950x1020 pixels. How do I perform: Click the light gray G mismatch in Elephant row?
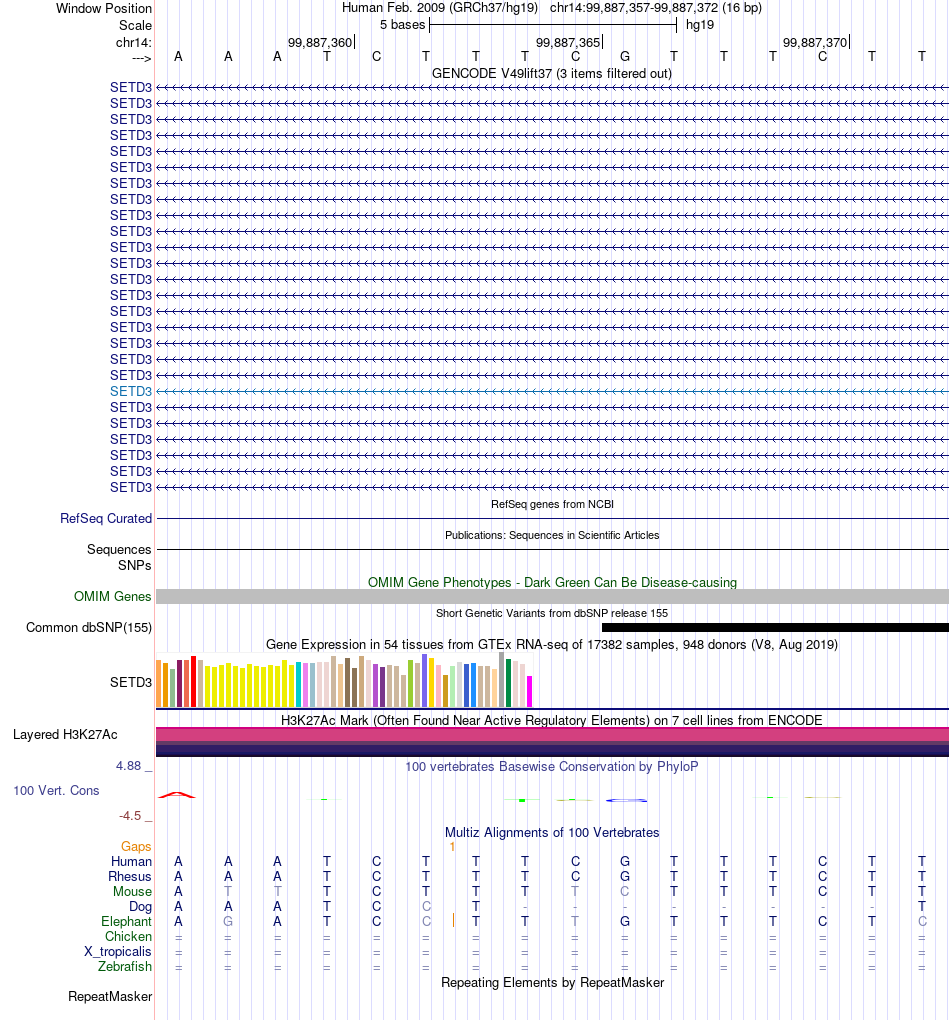tap(228, 921)
